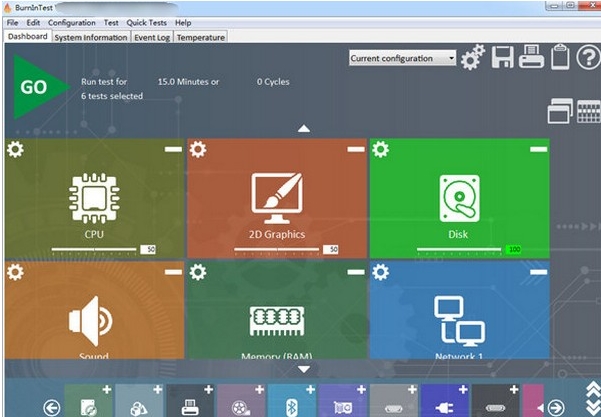The width and height of the screenshot is (601, 417).
Task: Open the grid calendar view icon
Action: coord(589,112)
